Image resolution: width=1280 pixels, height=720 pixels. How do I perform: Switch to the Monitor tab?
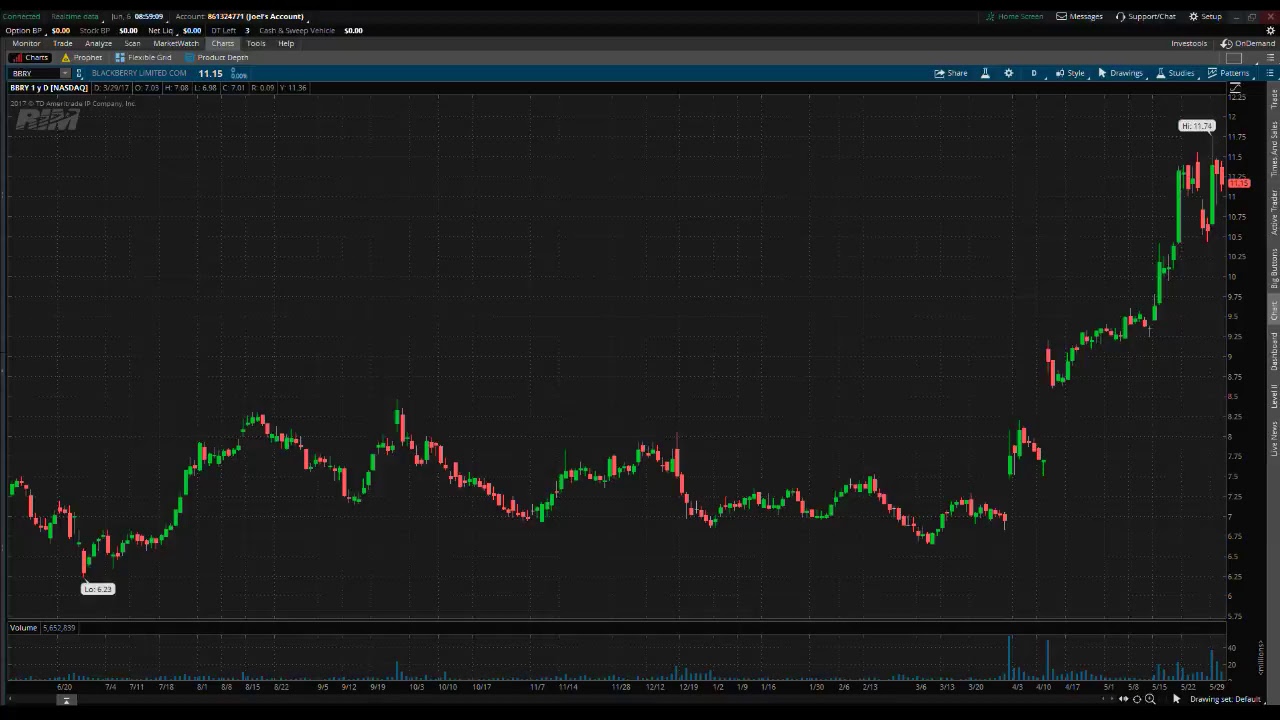(x=26, y=43)
